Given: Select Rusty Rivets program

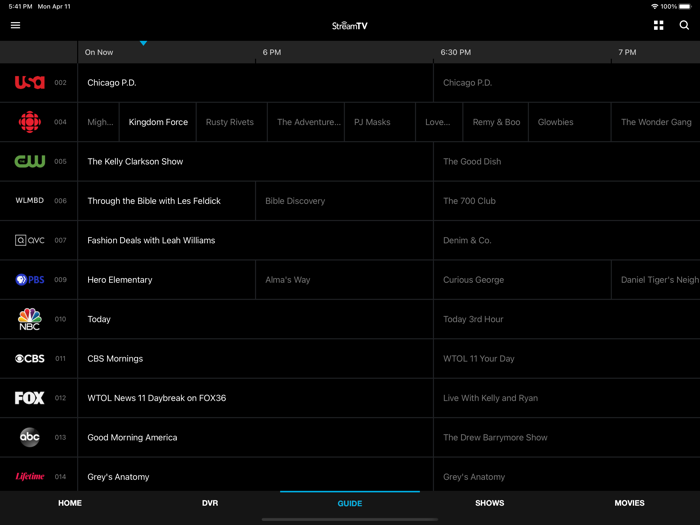Looking at the screenshot, I should 232,122.
